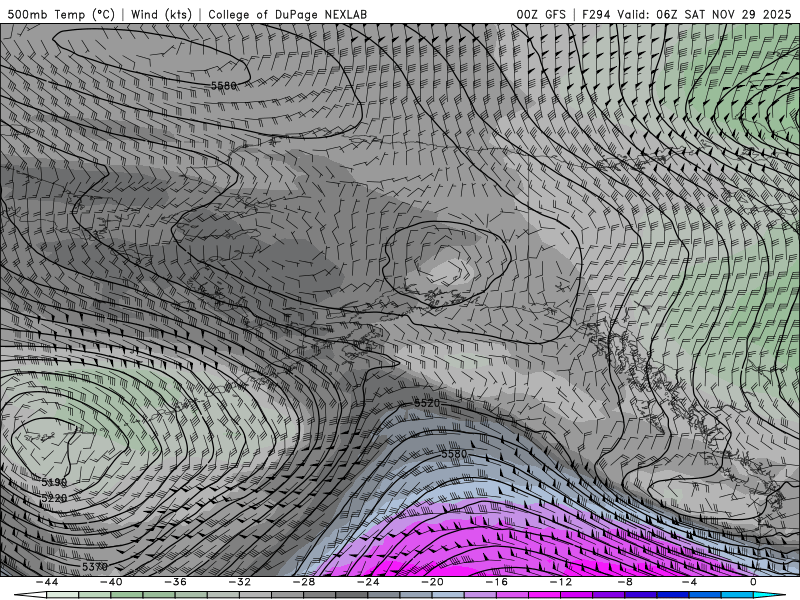Click the -12 colorbar value
The height and width of the screenshot is (600, 800).
coord(561,582)
